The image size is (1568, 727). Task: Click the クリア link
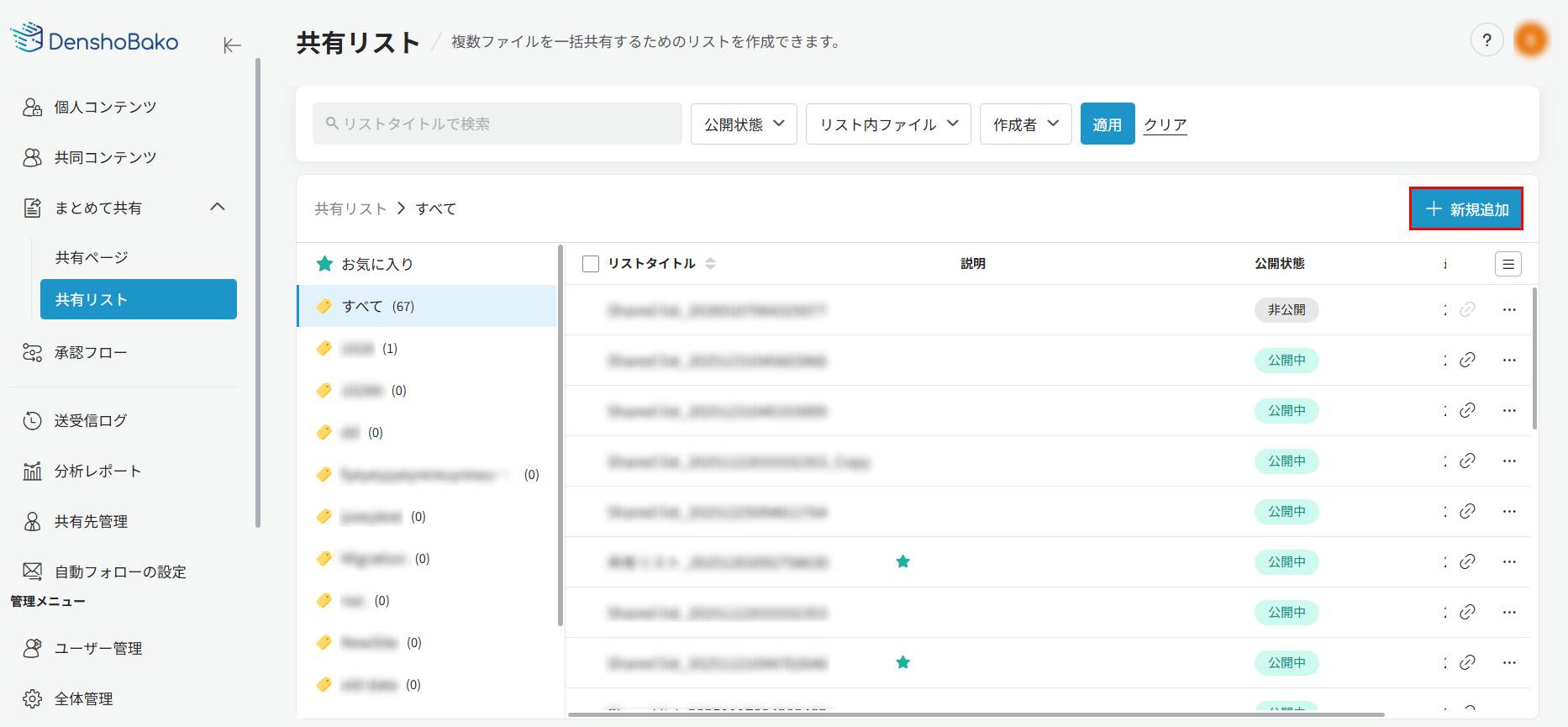[1165, 124]
